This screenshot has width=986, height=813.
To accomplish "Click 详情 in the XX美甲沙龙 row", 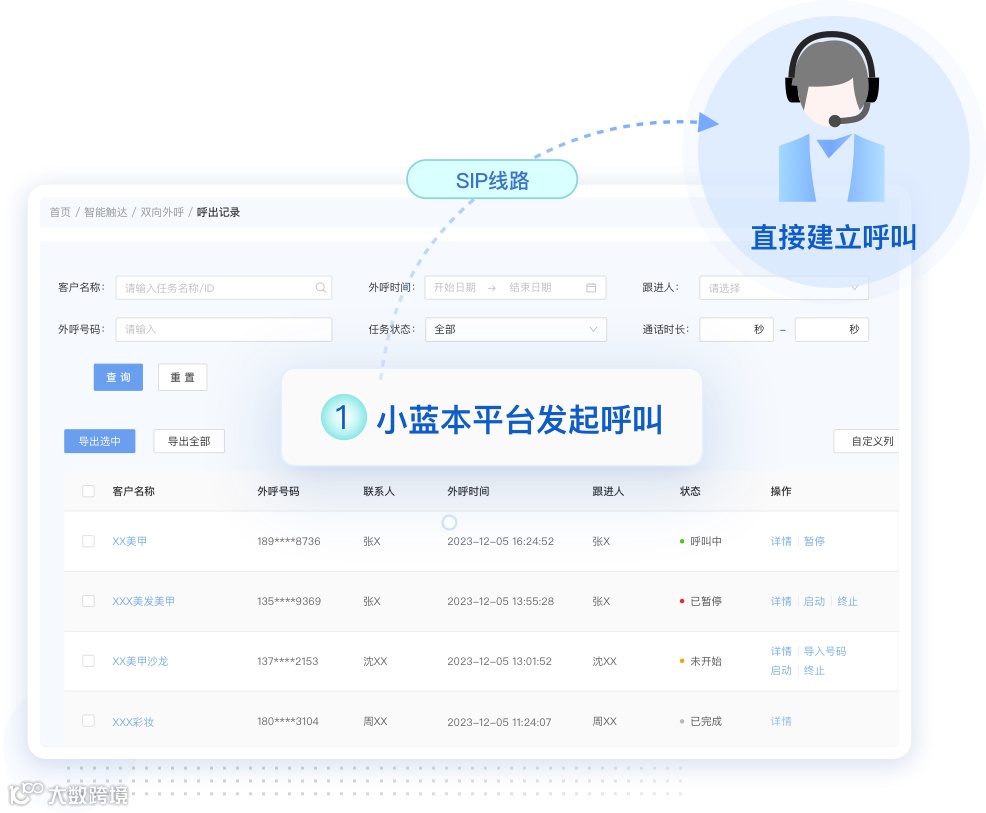I will pos(781,651).
